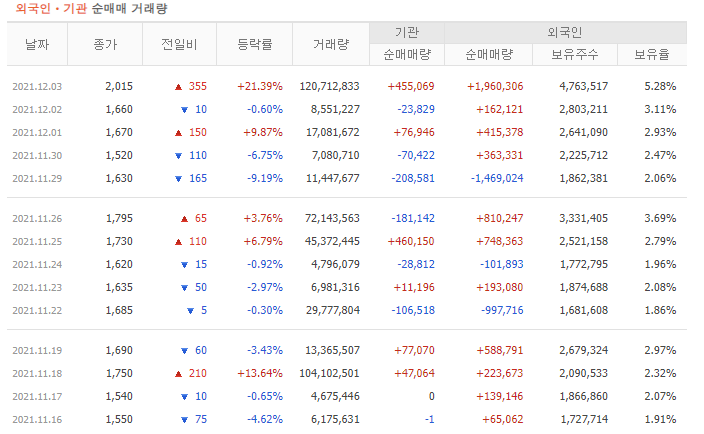This screenshot has width=704, height=434.
Task: Click volume 8,551,227
Action: tap(335, 109)
